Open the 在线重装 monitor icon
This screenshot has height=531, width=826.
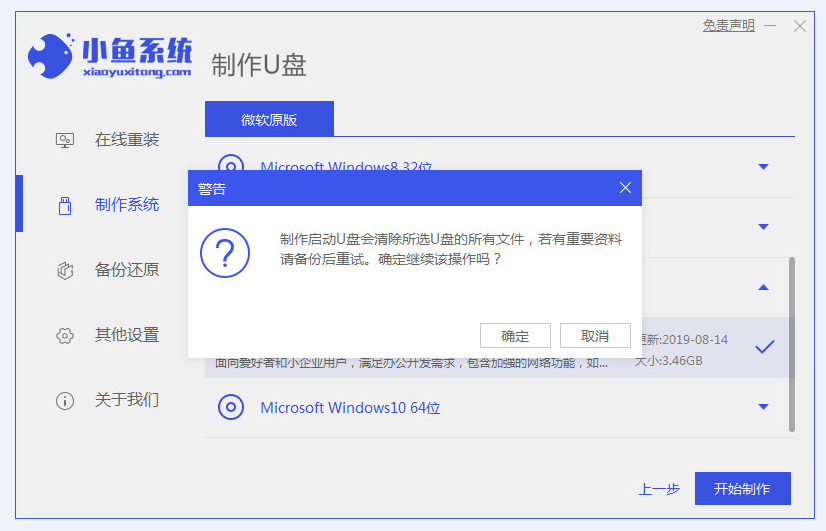coord(65,140)
